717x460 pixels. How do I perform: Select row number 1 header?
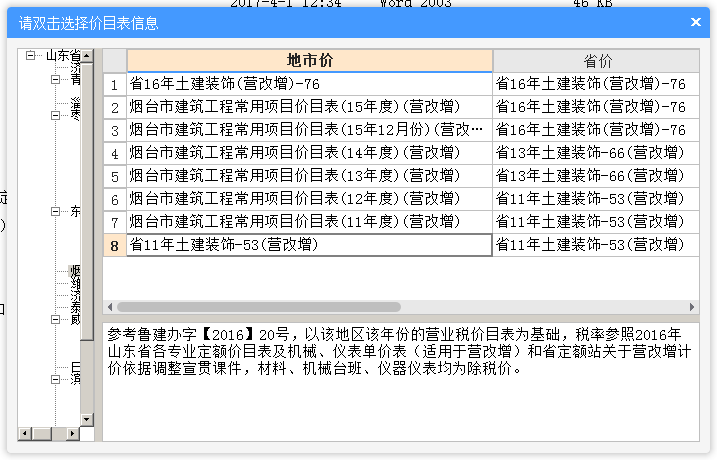(x=115, y=84)
